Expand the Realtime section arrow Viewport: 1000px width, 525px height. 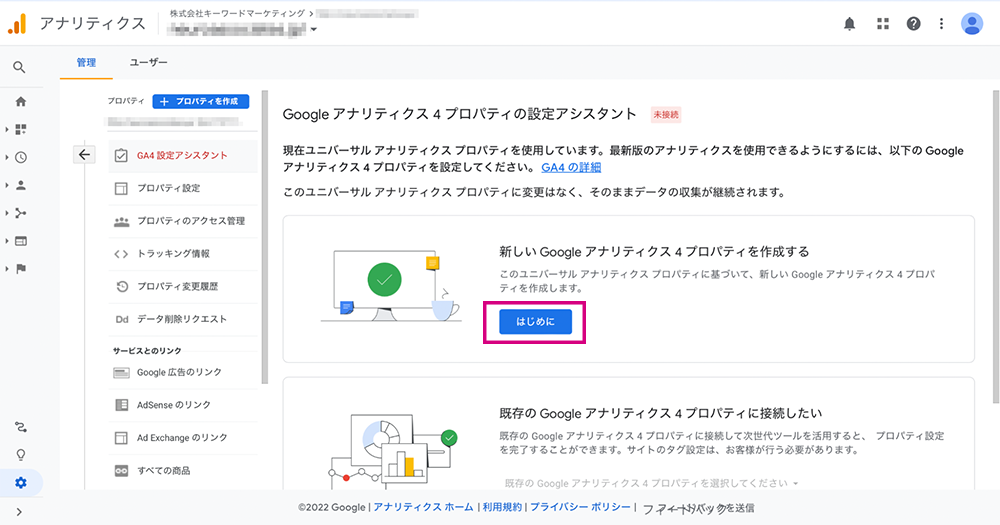click(6, 158)
